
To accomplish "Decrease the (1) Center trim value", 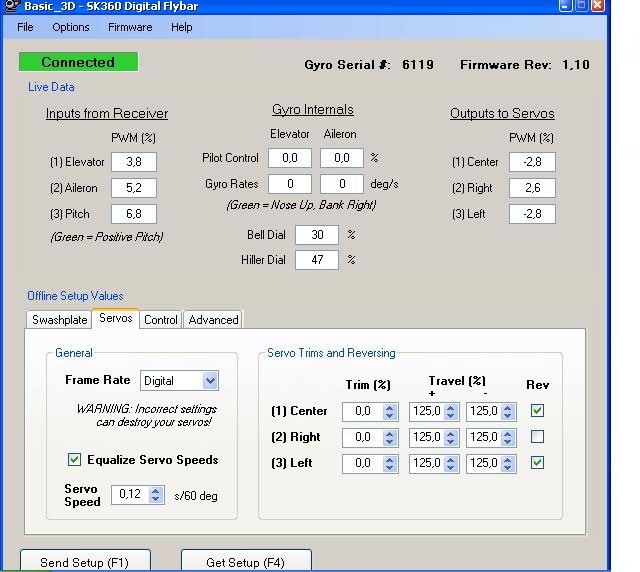I will click(x=390, y=416).
